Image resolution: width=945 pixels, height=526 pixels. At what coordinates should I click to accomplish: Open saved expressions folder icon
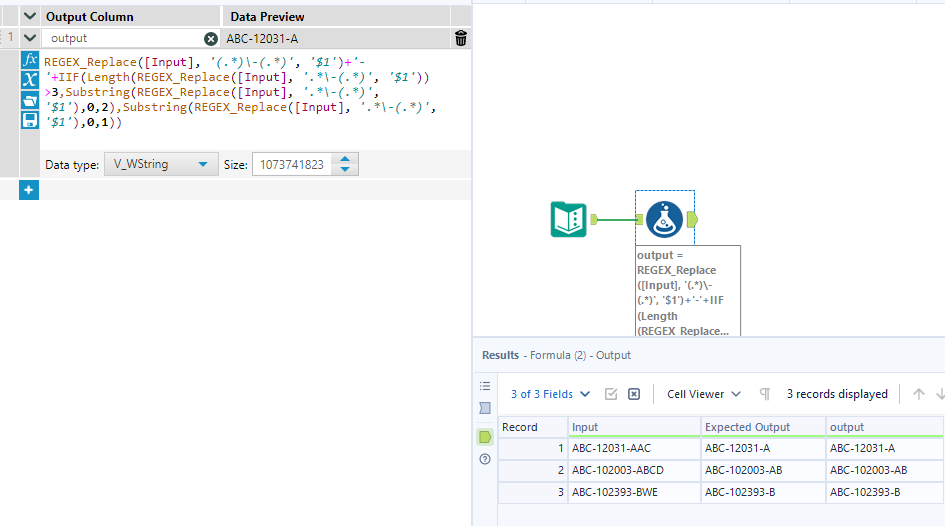[30, 99]
